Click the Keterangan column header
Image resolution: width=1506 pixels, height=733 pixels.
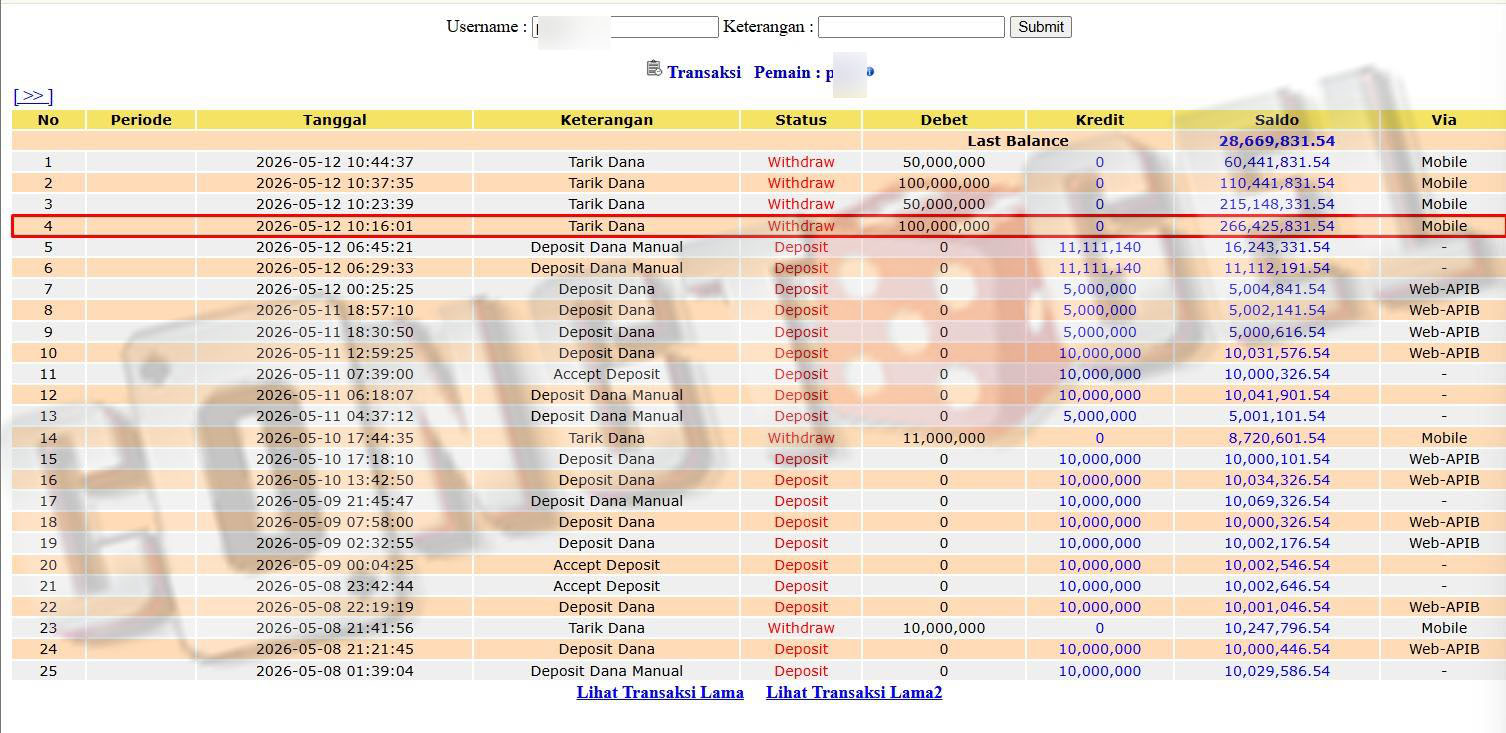606,120
